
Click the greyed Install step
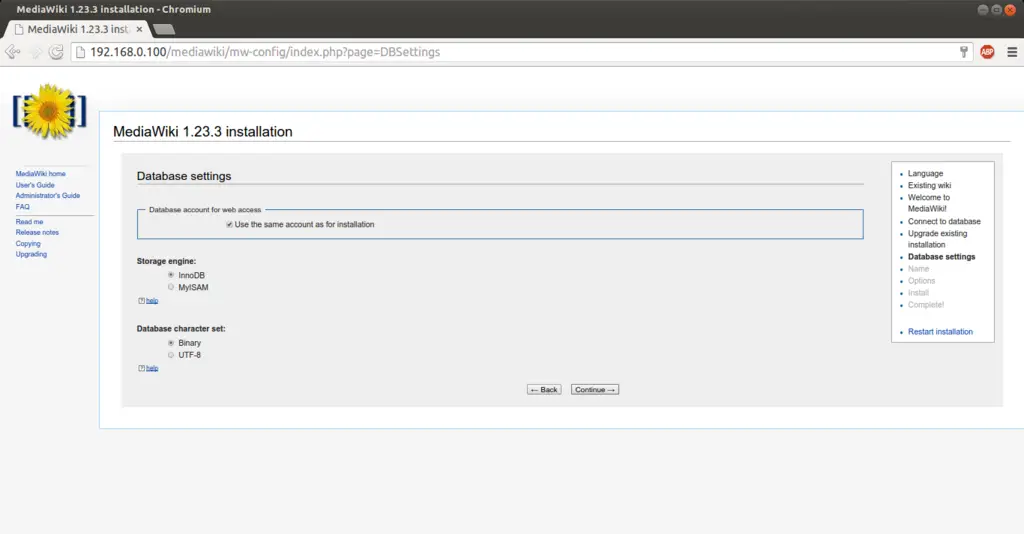918,292
